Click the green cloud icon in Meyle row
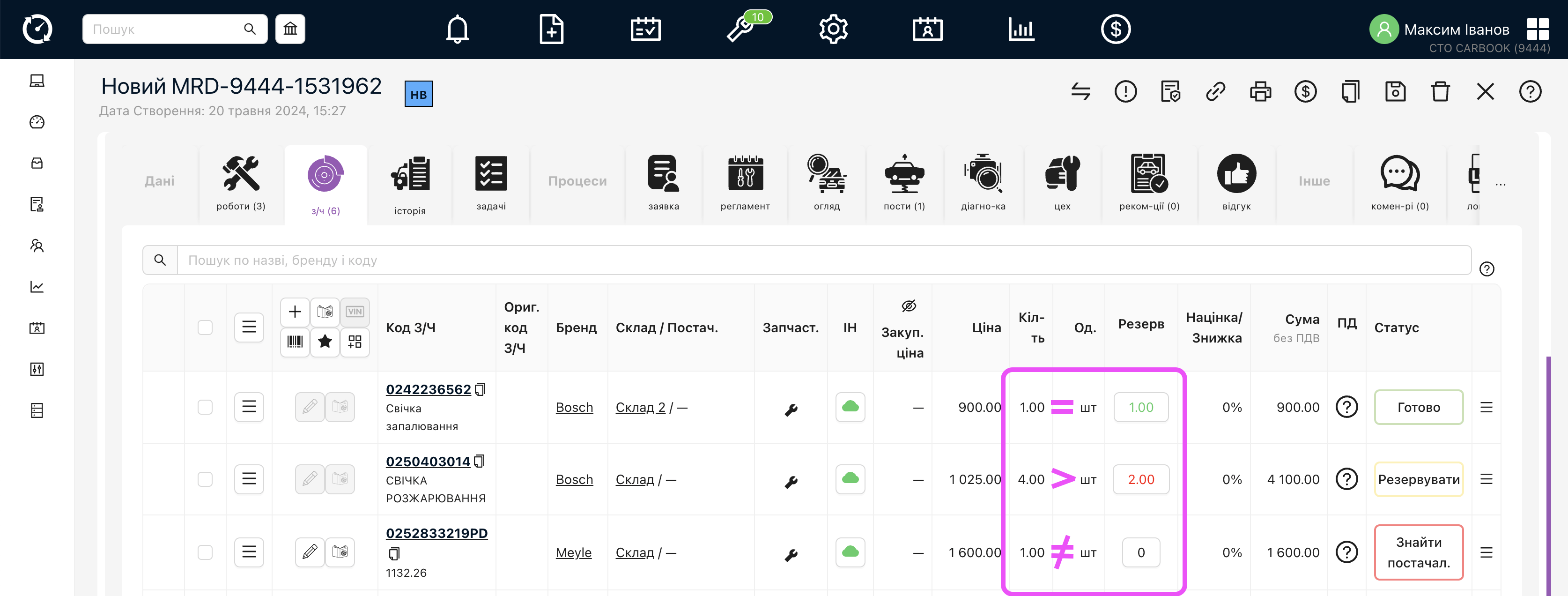1568x596 pixels. 850,552
